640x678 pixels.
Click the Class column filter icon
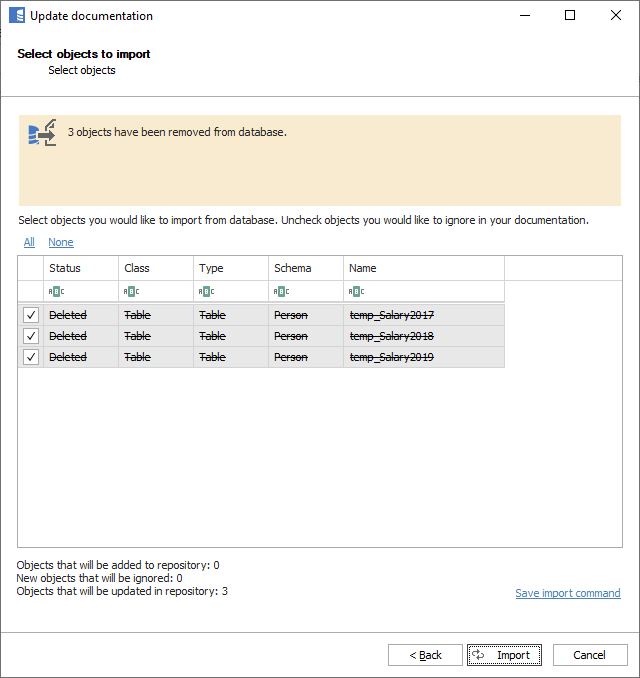tap(131, 291)
